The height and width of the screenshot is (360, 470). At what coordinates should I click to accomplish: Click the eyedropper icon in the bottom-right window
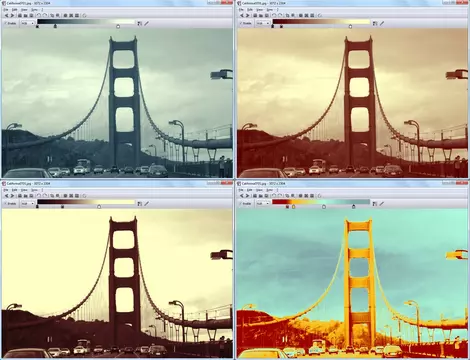click(382, 203)
